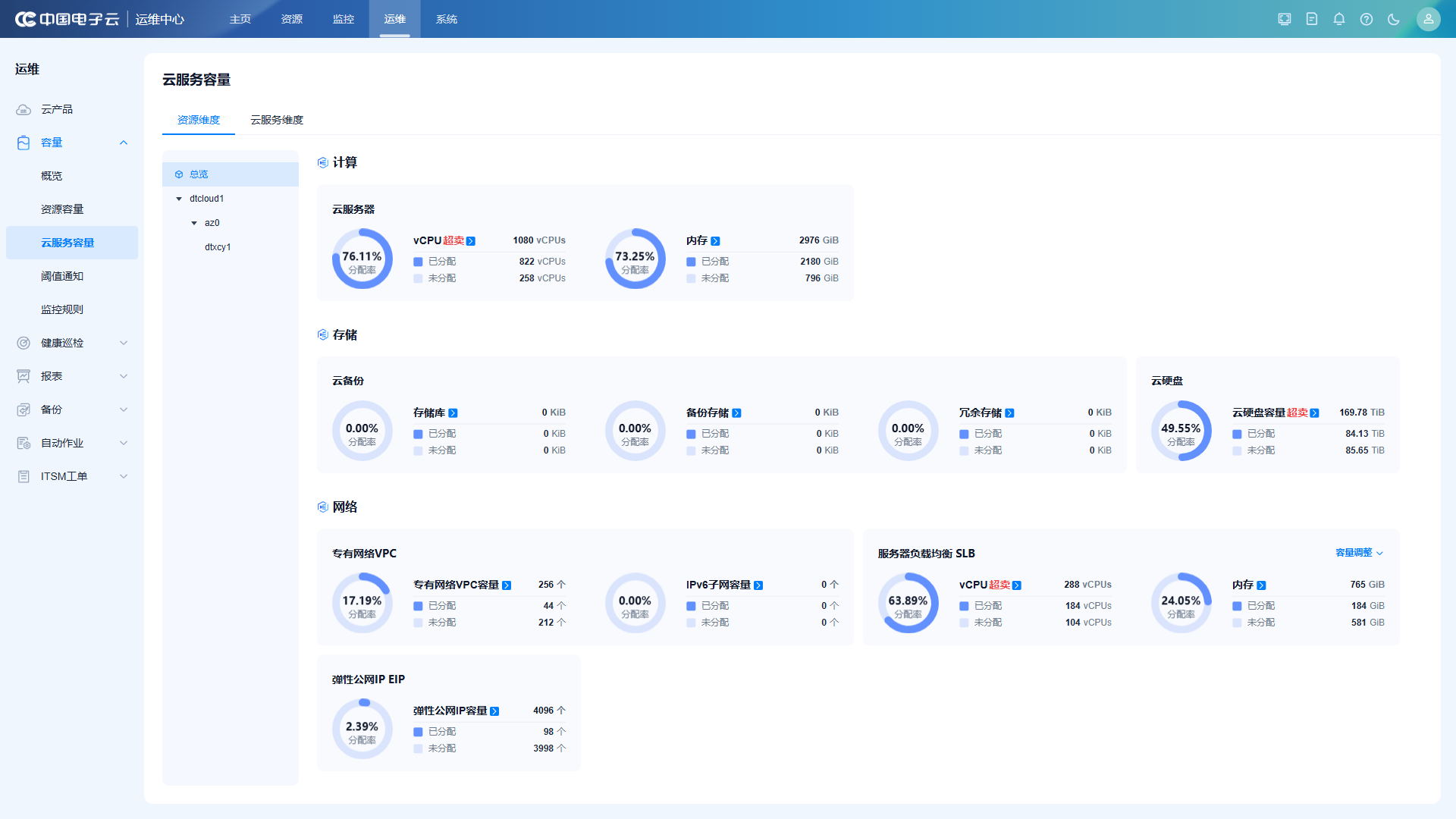
Task: Go to 监控 in top navigation
Action: tap(344, 19)
